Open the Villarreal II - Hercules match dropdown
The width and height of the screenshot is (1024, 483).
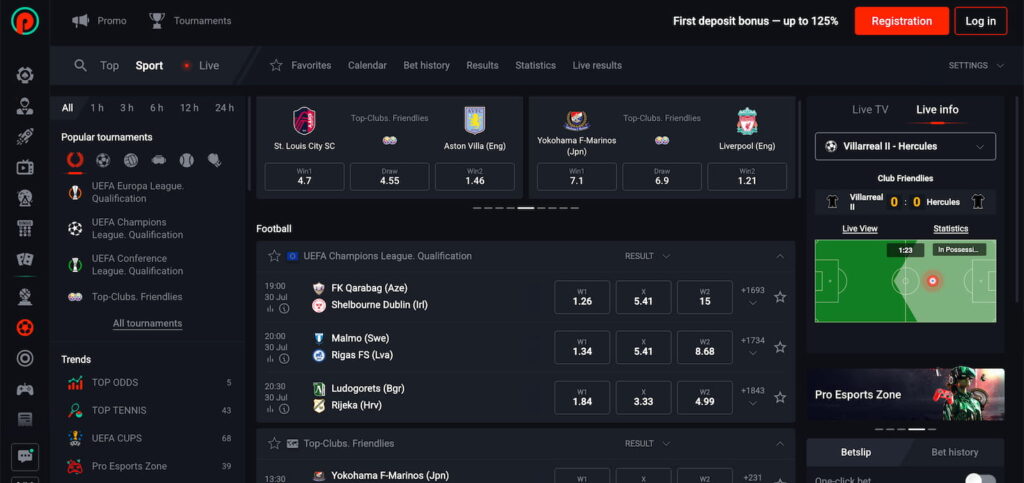click(x=905, y=146)
